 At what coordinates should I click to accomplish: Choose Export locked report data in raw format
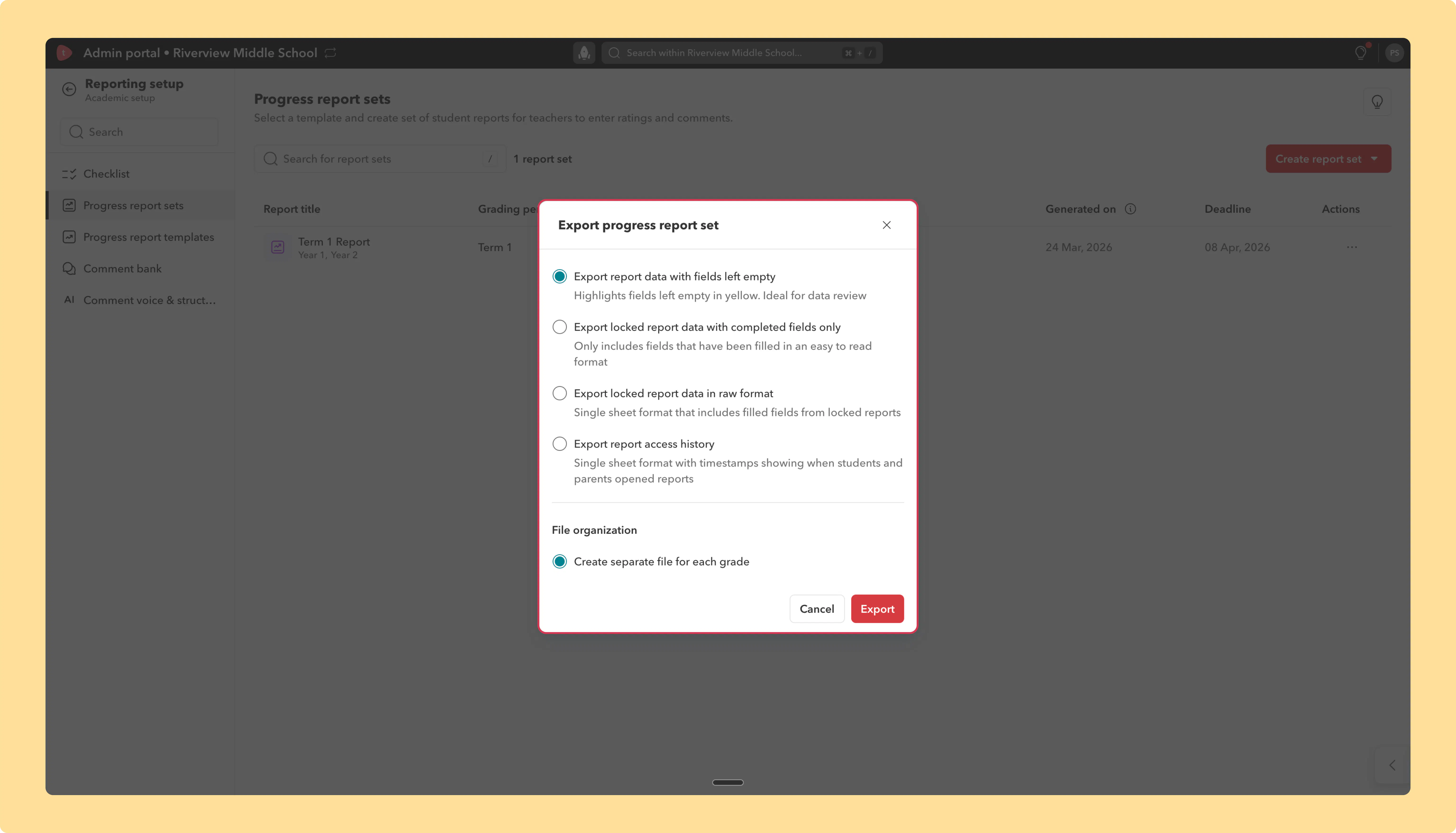(x=560, y=393)
